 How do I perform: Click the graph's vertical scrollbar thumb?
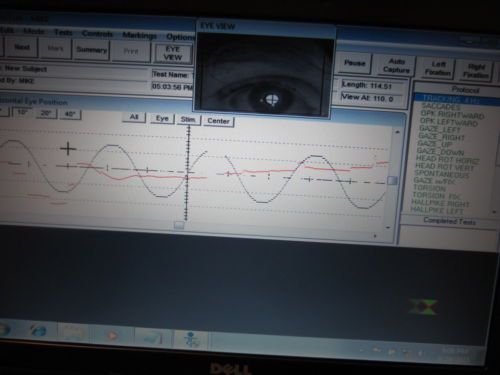tap(393, 180)
